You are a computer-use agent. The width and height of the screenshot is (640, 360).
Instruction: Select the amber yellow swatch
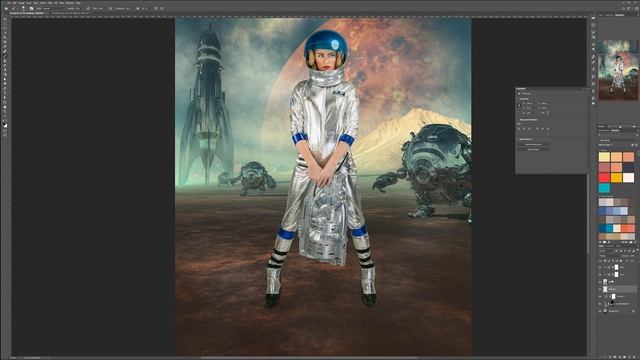click(x=616, y=177)
